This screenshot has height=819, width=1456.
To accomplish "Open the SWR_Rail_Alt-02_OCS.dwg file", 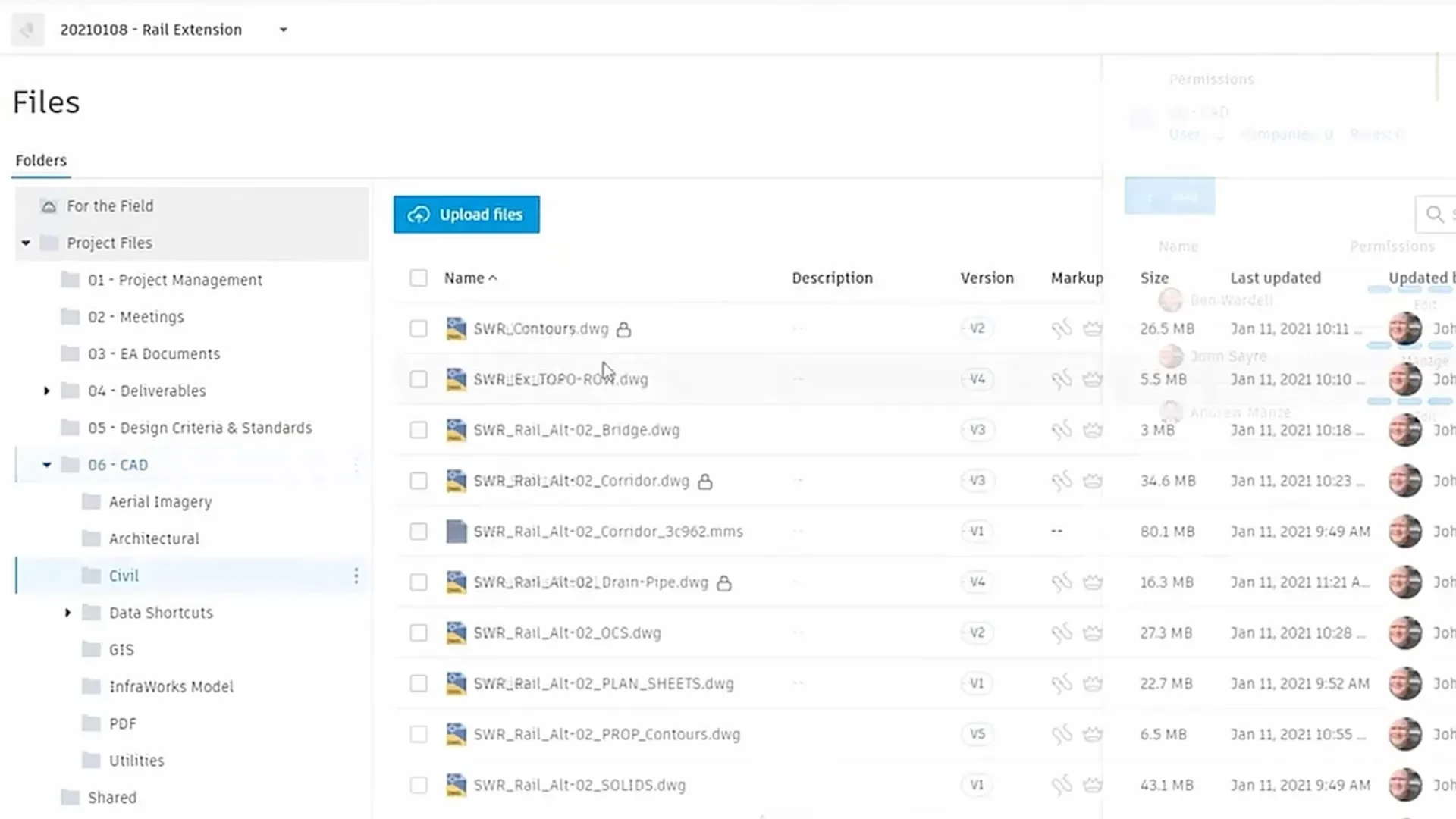I will pos(567,633).
